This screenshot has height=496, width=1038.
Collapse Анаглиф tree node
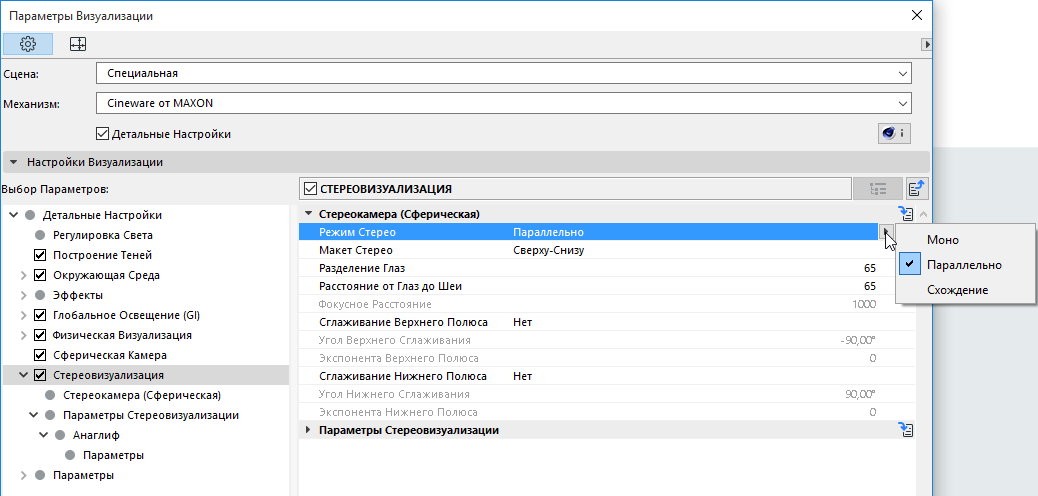(x=44, y=435)
